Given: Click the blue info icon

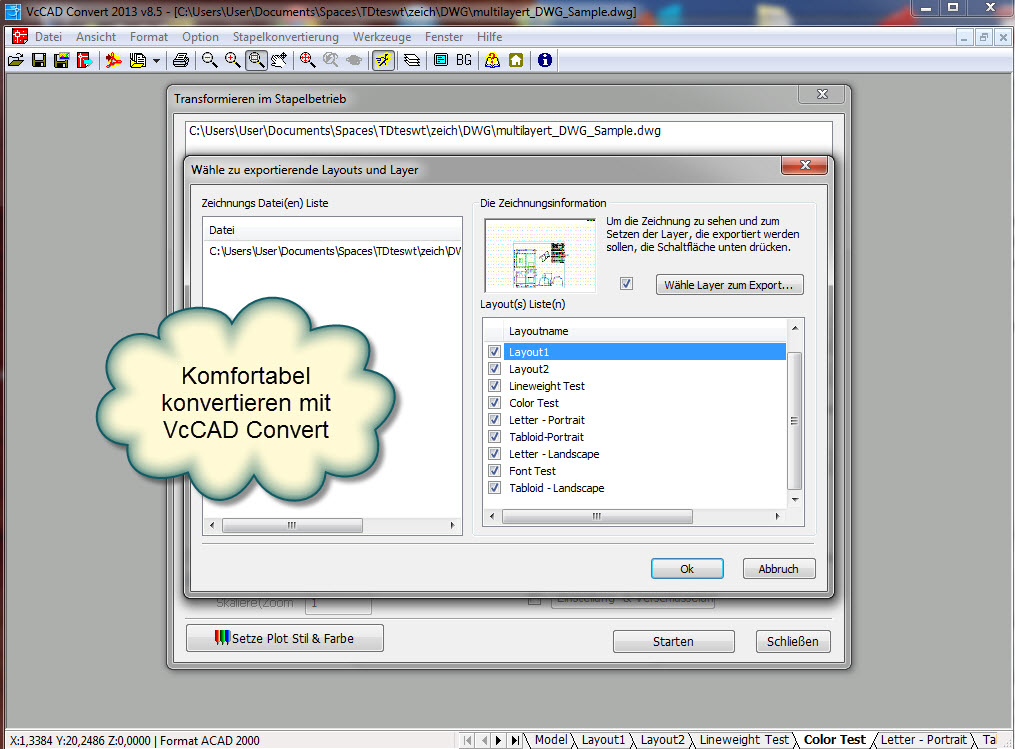Looking at the screenshot, I should (544, 60).
